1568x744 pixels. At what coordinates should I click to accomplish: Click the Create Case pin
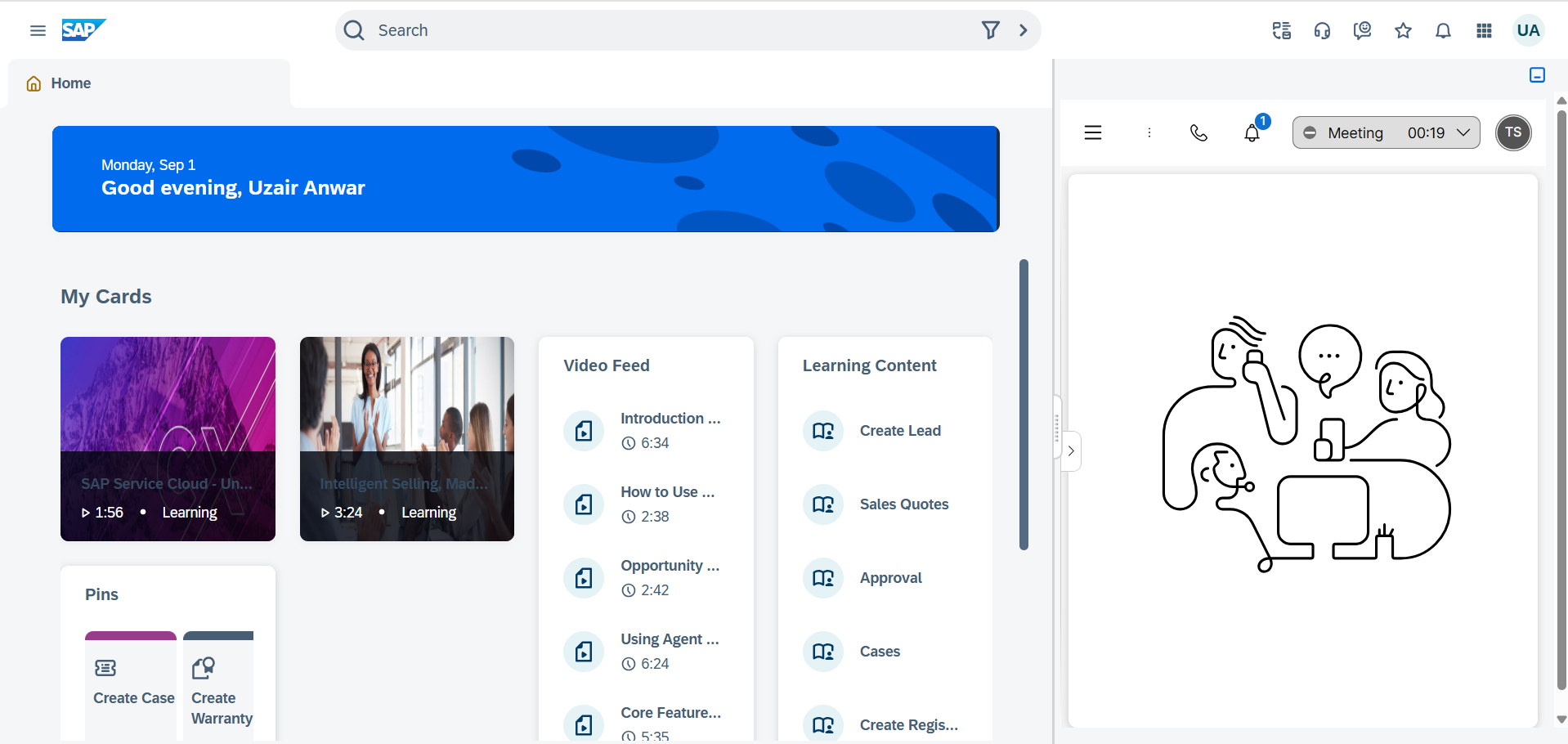[131, 683]
